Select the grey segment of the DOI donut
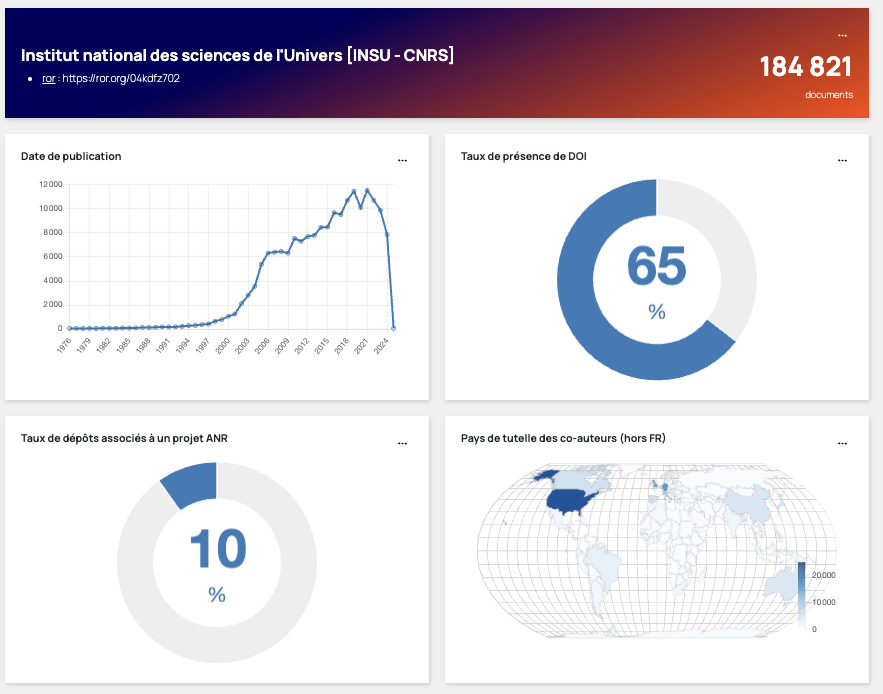This screenshot has height=694, width=883. click(x=725, y=240)
